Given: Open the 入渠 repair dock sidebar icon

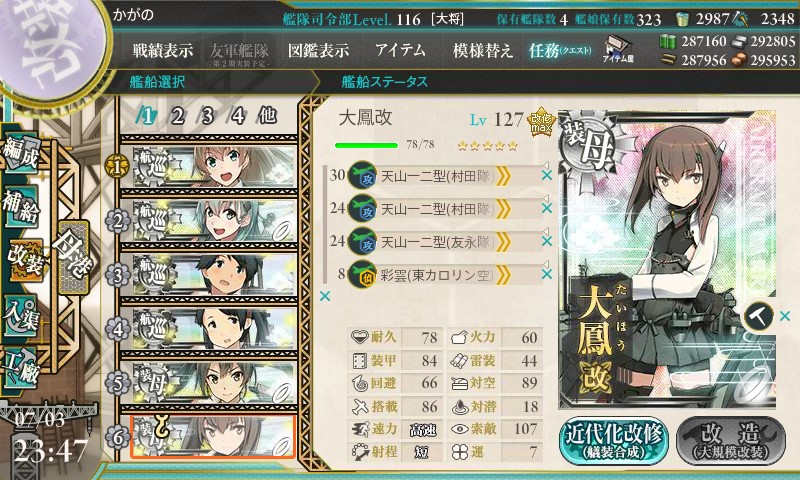Looking at the screenshot, I should pyautogui.click(x=21, y=316).
